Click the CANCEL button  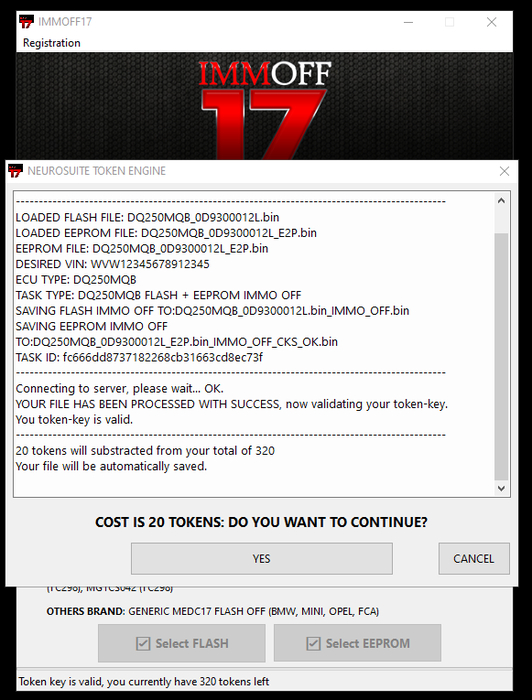pyautogui.click(x=474, y=558)
